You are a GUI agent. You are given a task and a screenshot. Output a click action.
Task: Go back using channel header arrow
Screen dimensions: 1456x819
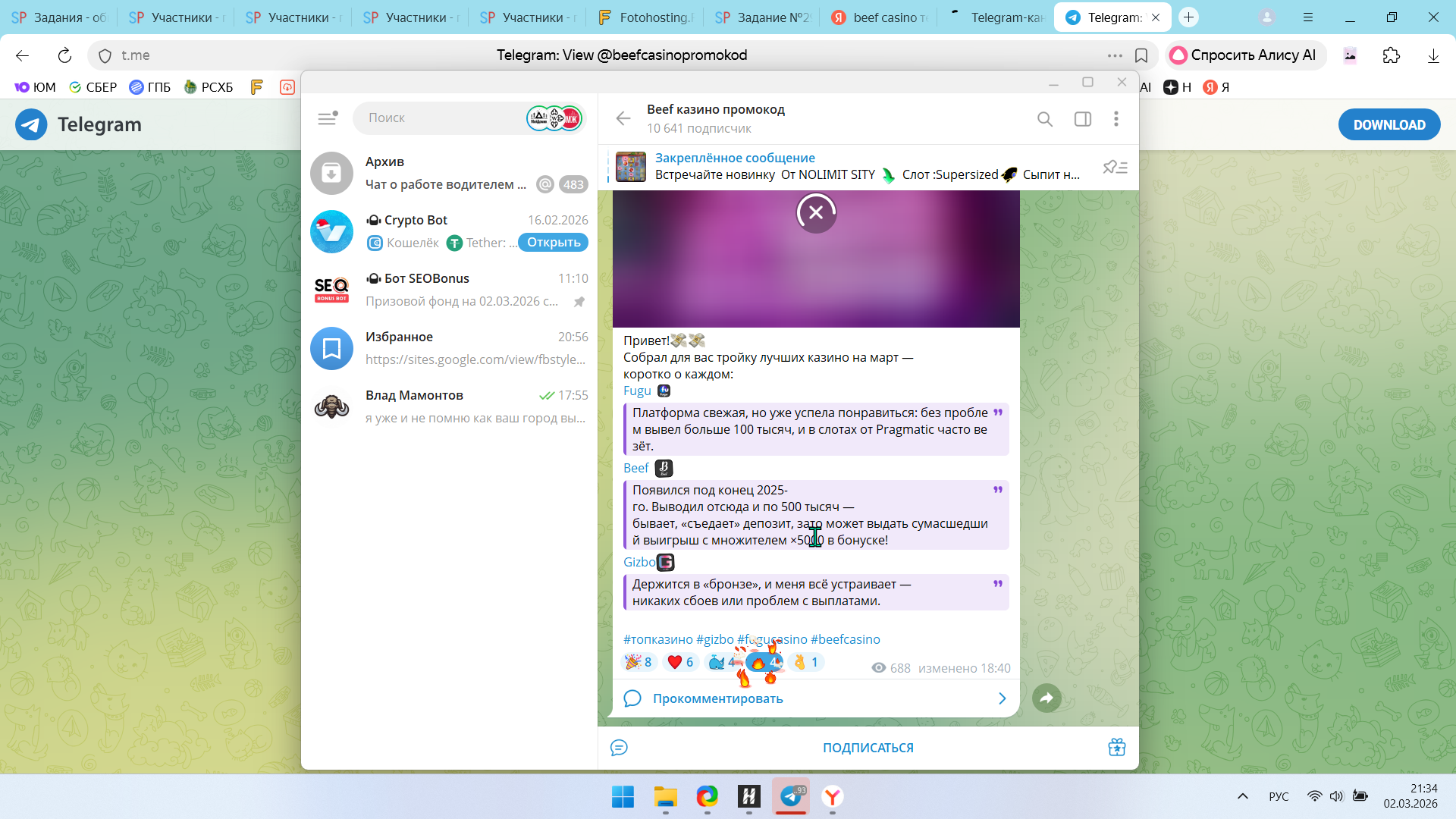(x=623, y=118)
